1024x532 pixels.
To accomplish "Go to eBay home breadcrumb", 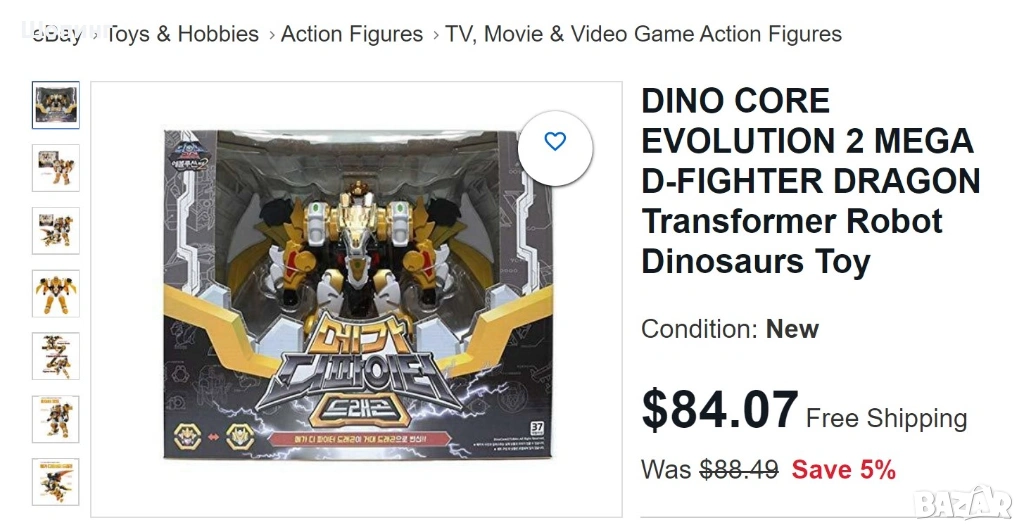I will pyautogui.click(x=57, y=34).
